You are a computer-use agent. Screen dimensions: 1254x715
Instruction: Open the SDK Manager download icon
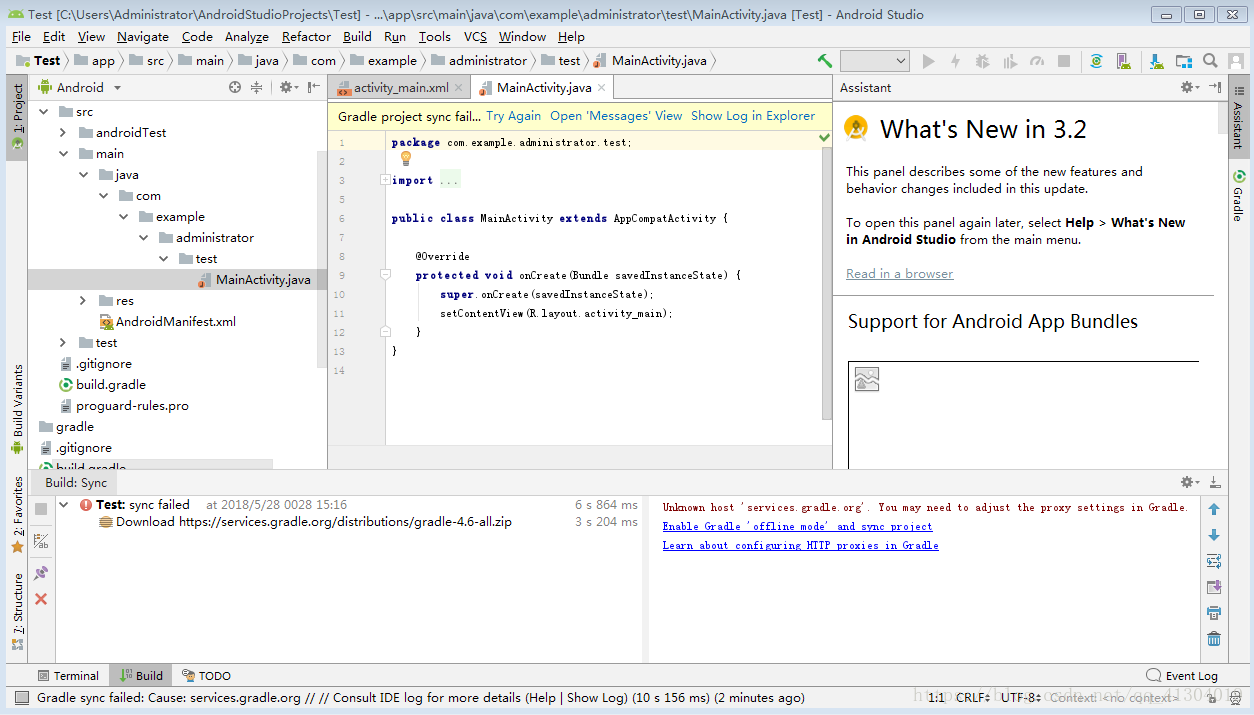click(1157, 61)
